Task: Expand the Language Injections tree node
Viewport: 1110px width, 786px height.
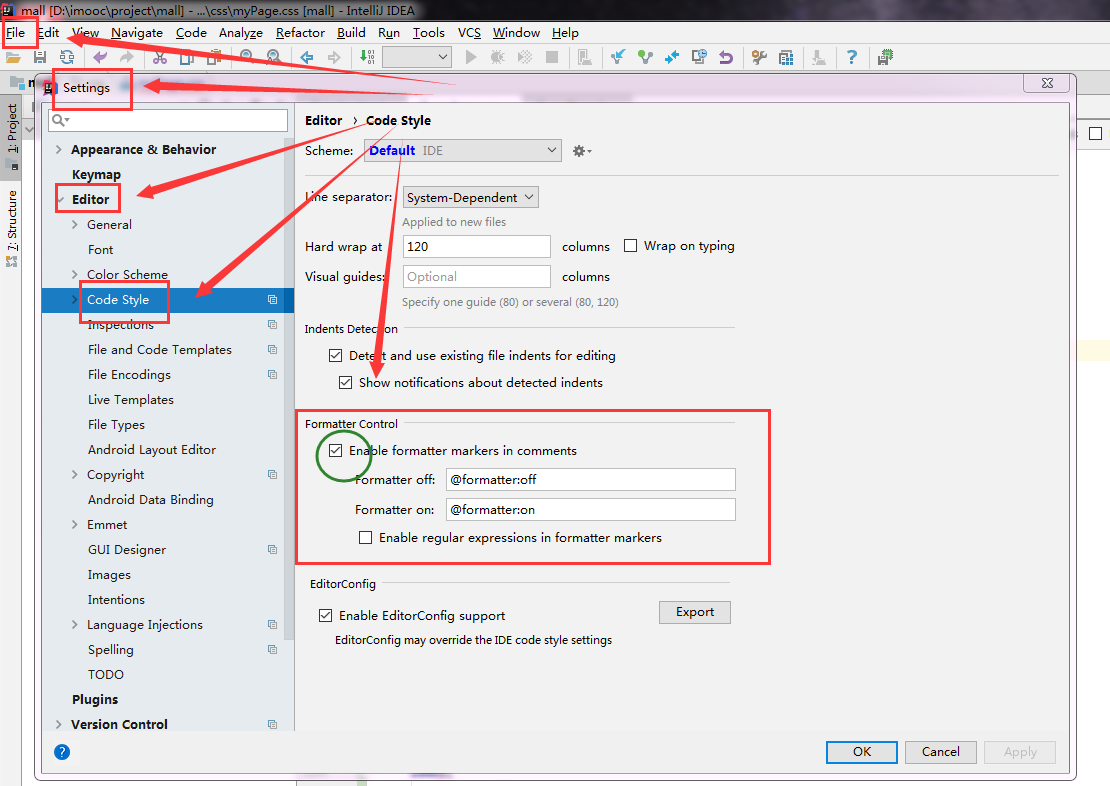Action: [x=74, y=625]
